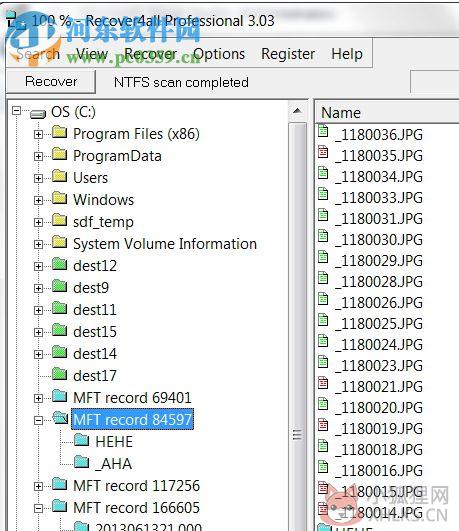
Task: Open the Options menu
Action: [x=219, y=54]
